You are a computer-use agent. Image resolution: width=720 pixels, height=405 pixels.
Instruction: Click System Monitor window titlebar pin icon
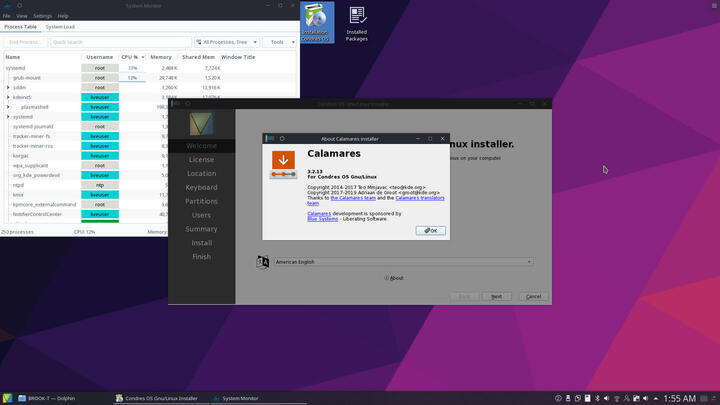[x=19, y=6]
